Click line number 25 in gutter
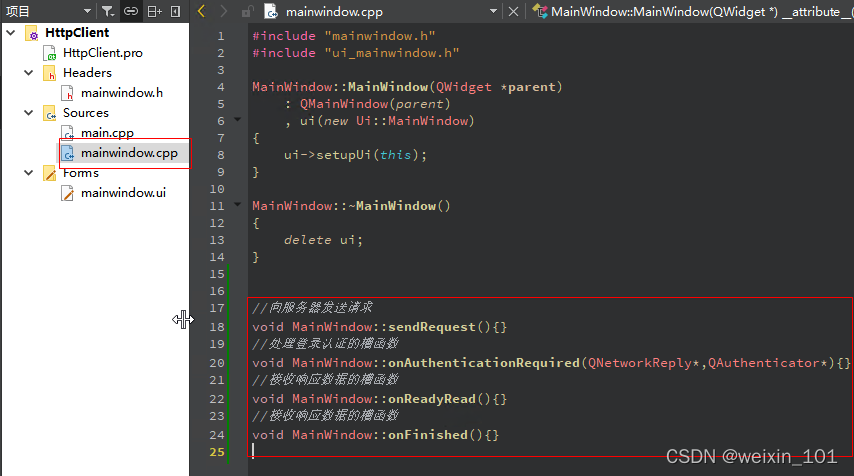854x476 pixels. [217, 452]
